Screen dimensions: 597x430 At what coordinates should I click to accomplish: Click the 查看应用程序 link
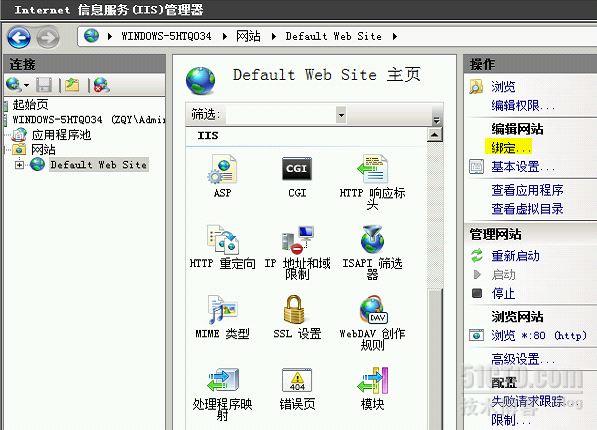pyautogui.click(x=527, y=190)
